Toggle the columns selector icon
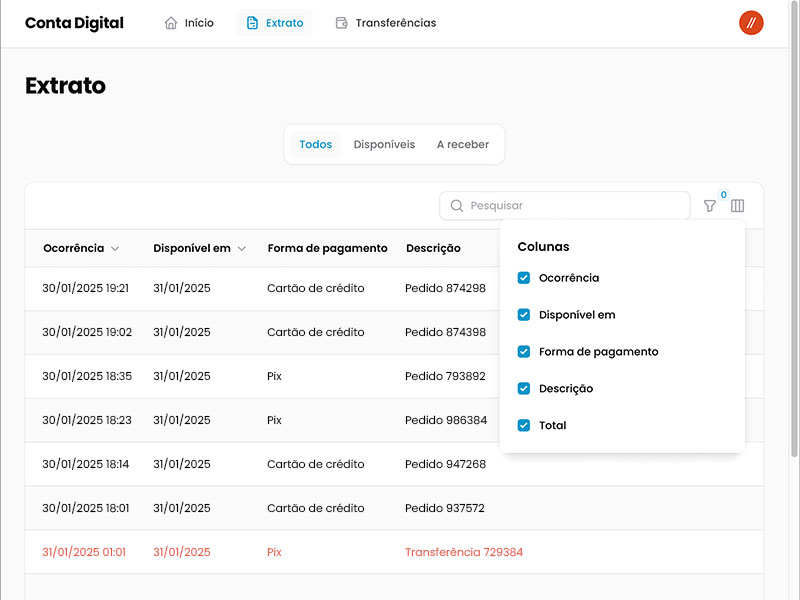 coord(737,206)
